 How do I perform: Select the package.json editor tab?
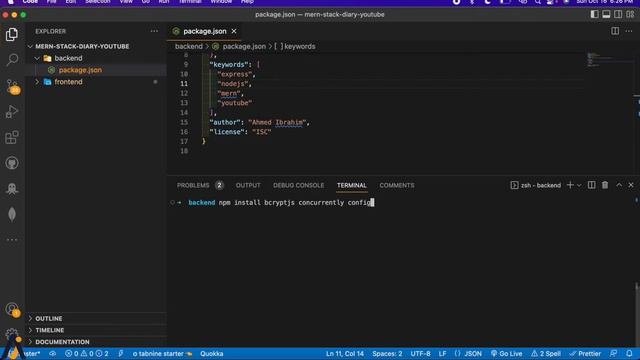point(204,31)
